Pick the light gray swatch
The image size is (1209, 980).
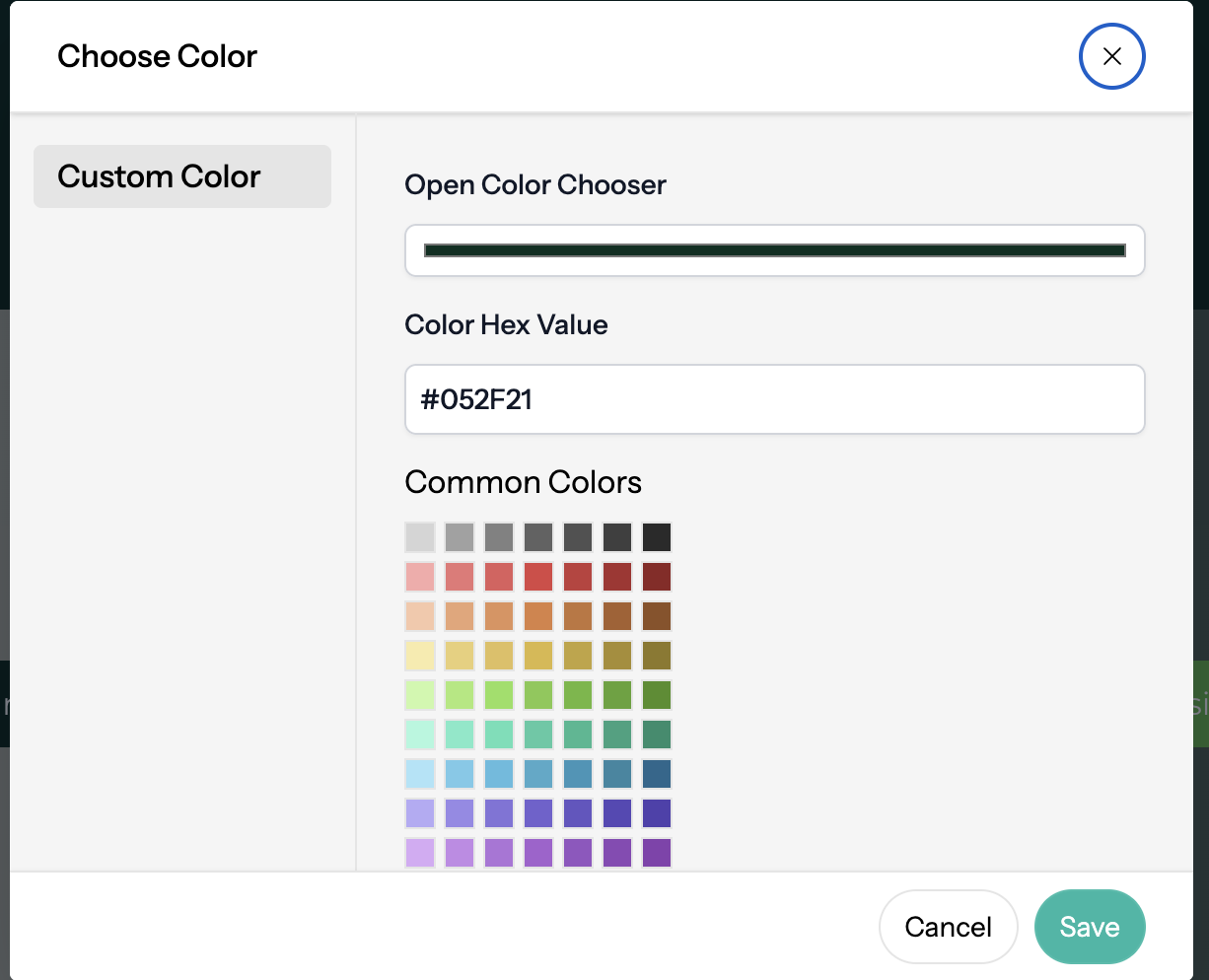pos(419,536)
